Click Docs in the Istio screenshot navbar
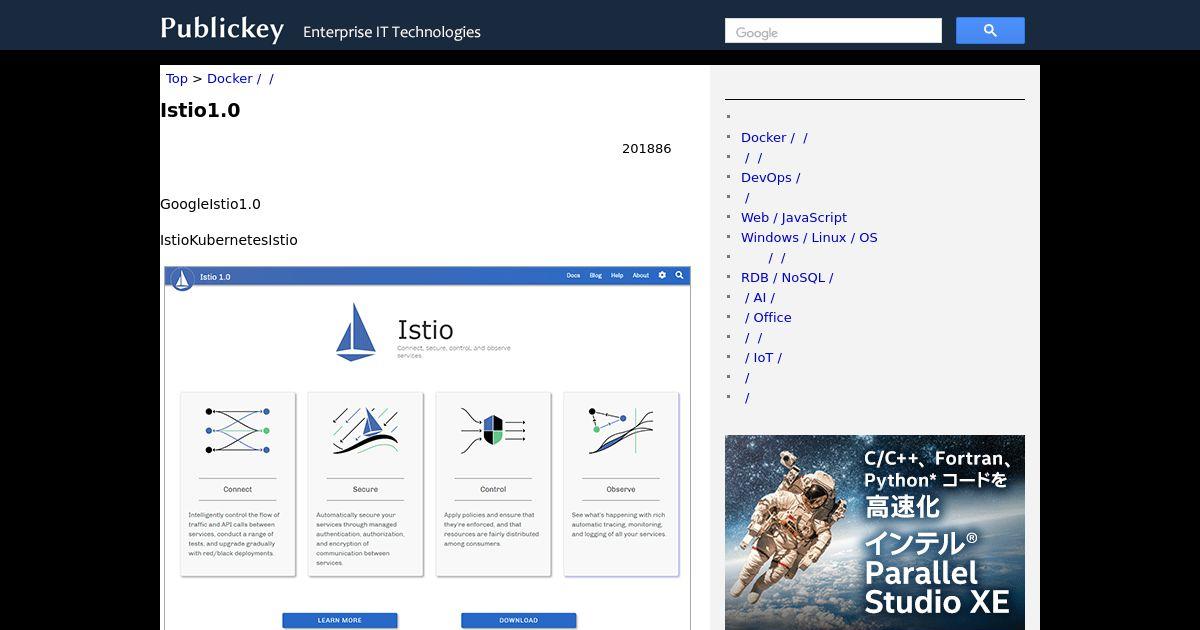 click(573, 275)
